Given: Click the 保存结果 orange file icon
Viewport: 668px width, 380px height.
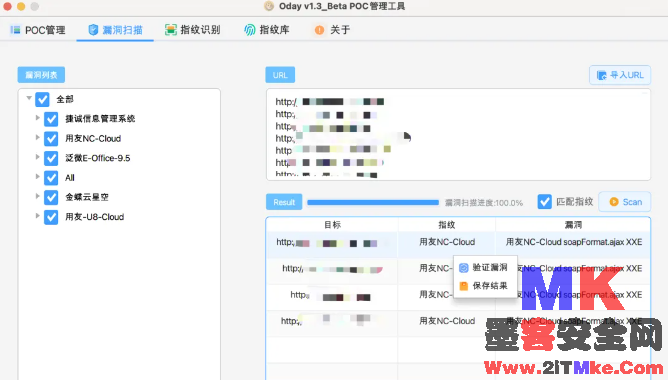Looking at the screenshot, I should click(x=464, y=286).
